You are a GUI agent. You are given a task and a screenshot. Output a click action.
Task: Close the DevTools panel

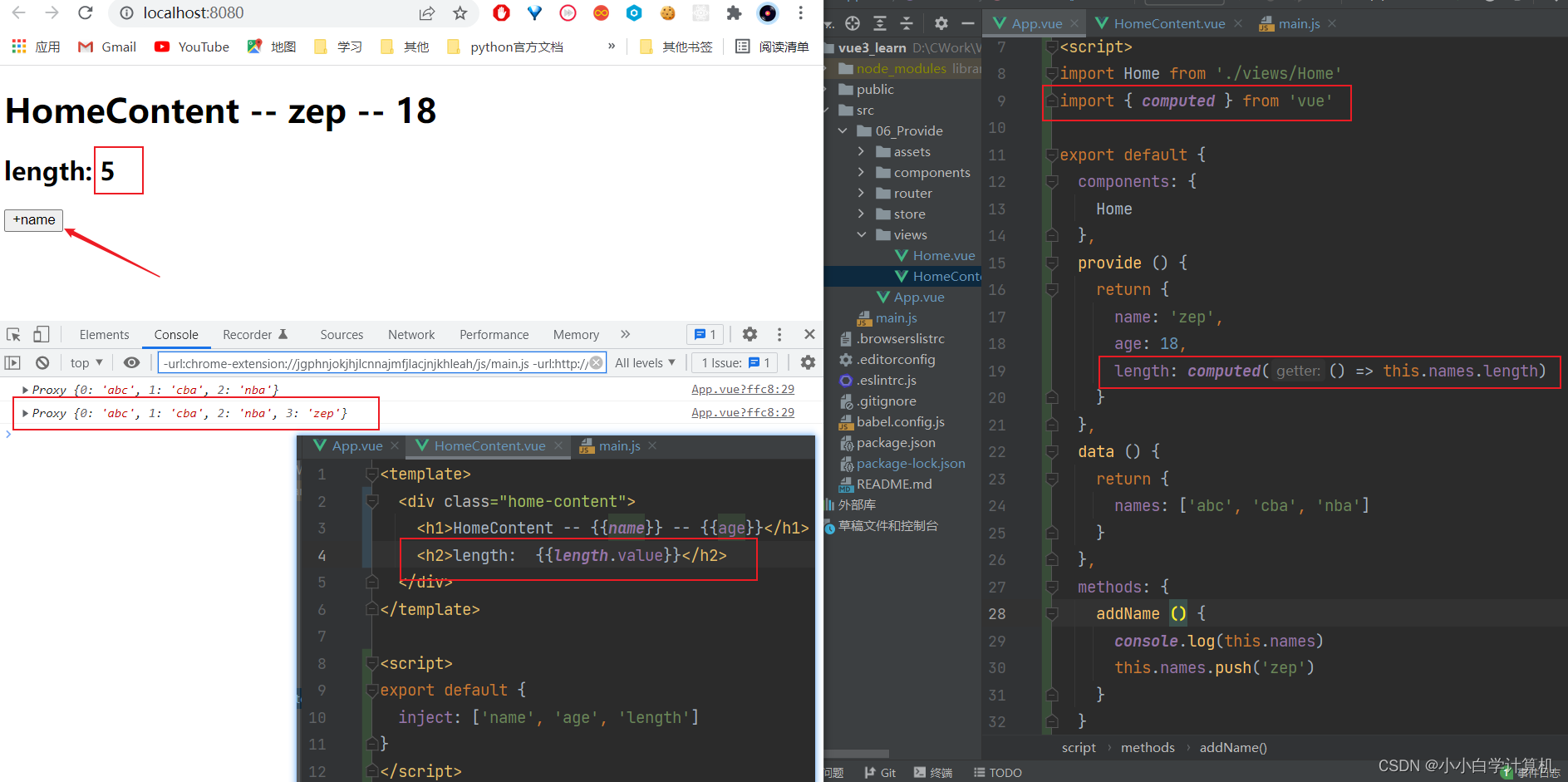click(809, 334)
